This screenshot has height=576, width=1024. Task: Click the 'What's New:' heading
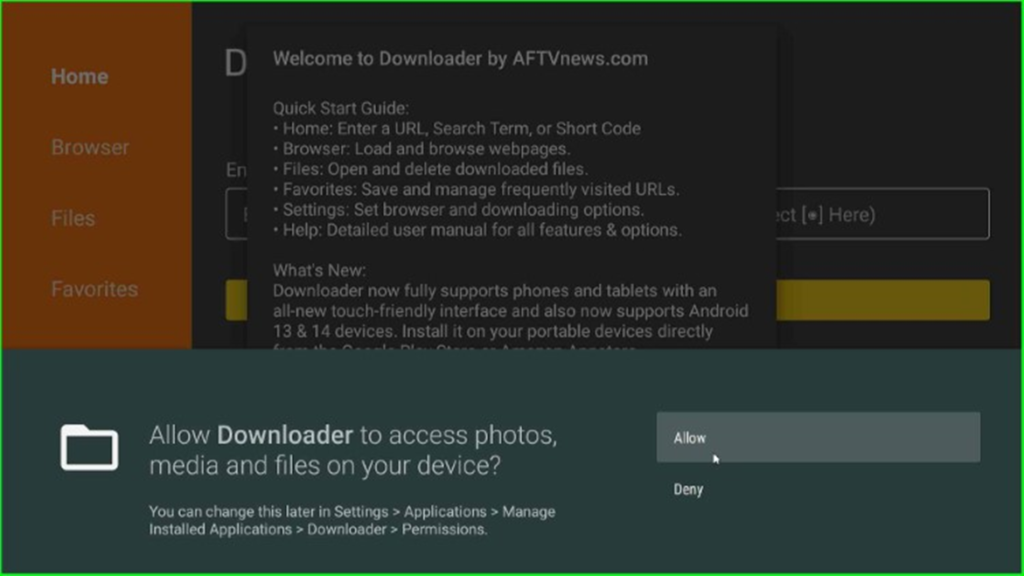[x=319, y=270]
